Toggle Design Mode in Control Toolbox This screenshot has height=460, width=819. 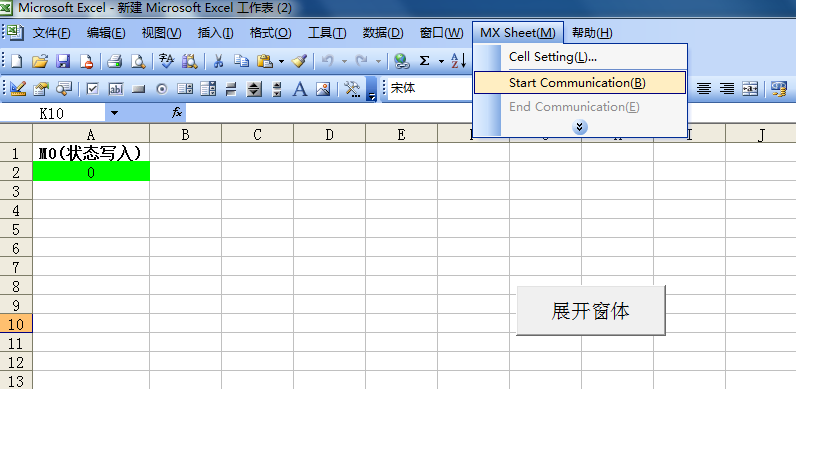pos(18,89)
